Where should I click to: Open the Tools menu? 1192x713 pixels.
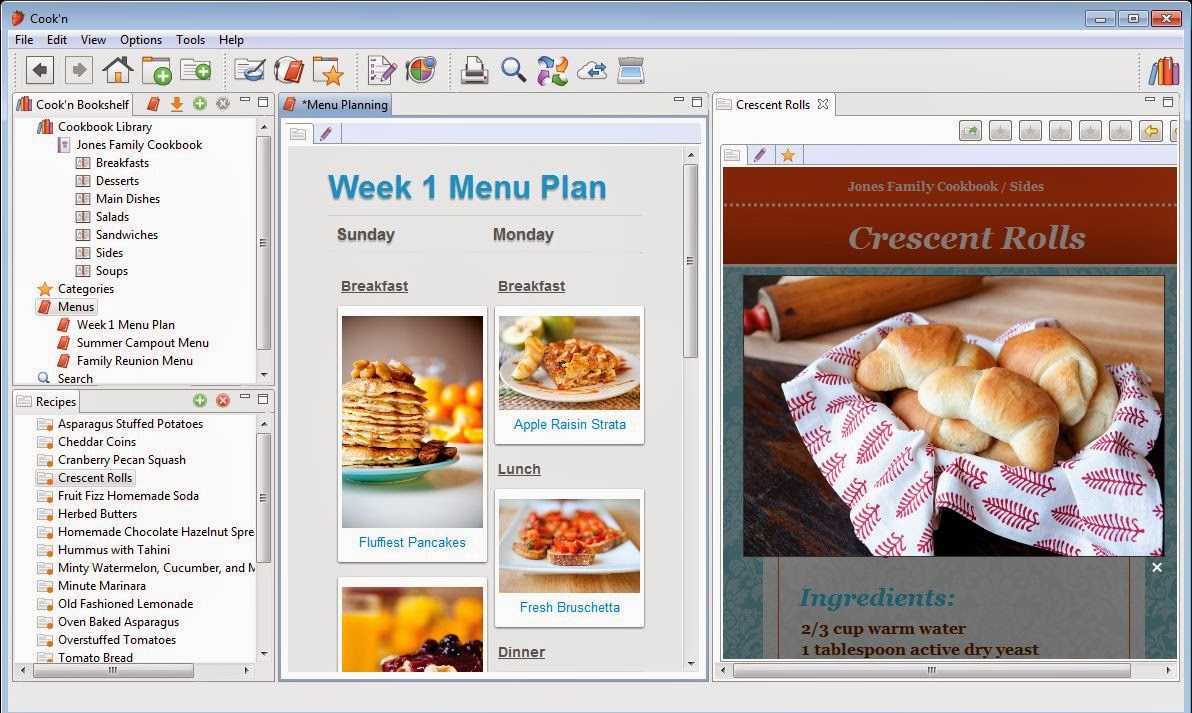(190, 40)
